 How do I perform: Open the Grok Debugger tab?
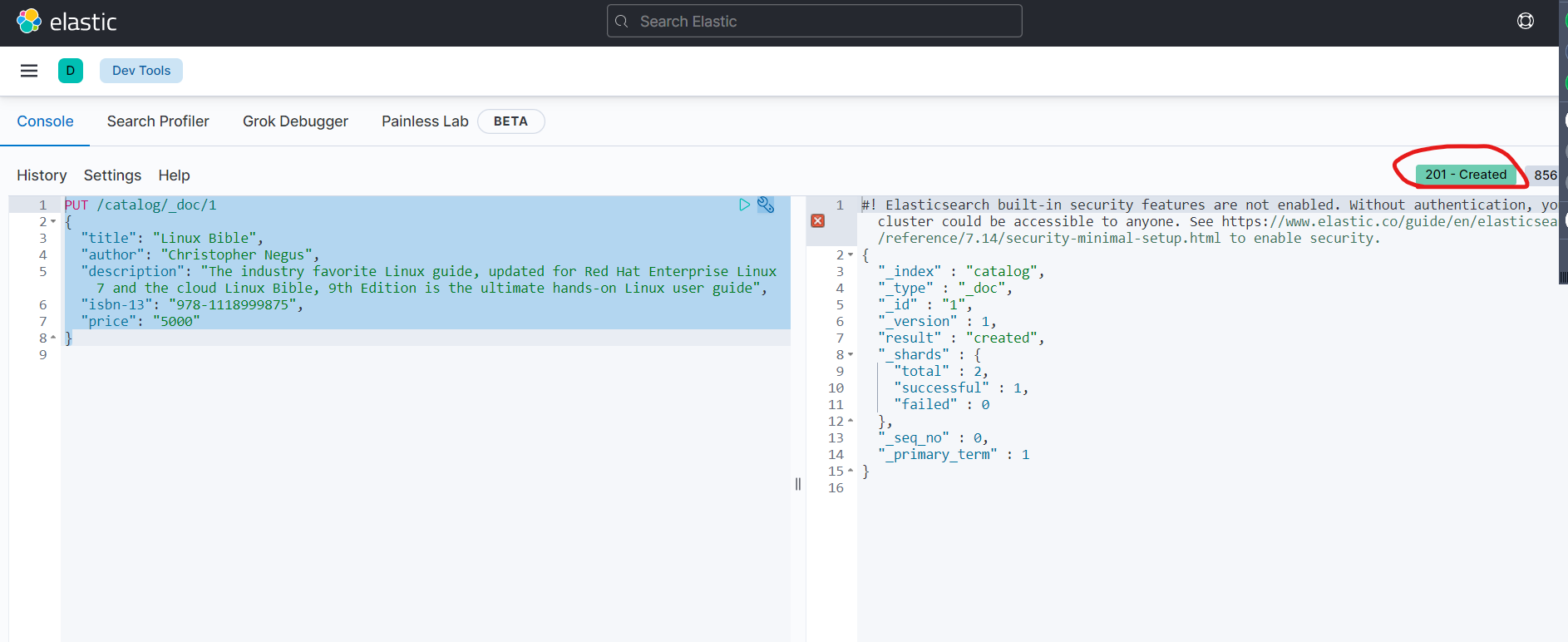coord(295,121)
